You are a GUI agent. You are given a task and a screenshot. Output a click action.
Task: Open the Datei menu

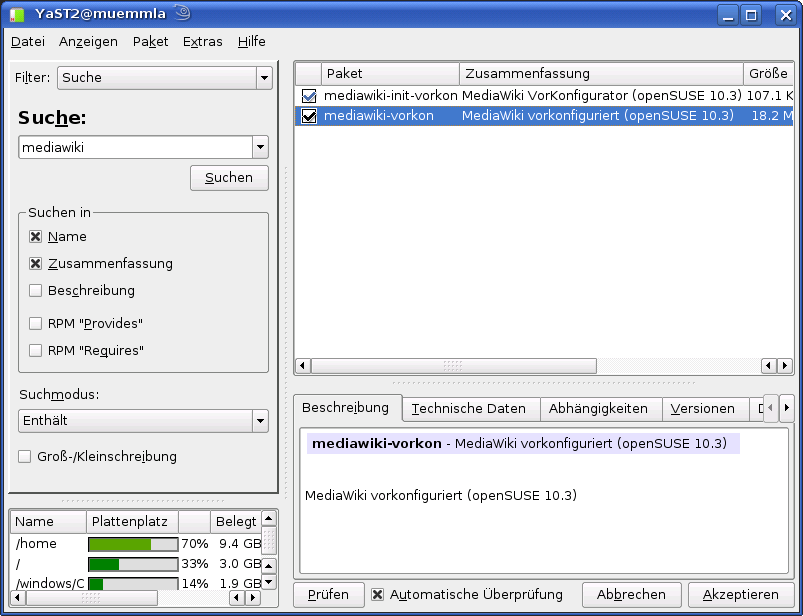[x=28, y=41]
